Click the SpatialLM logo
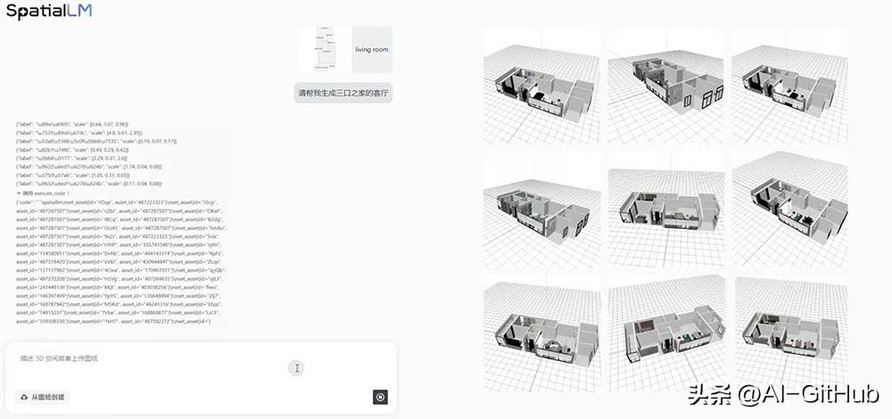Screen dimensions: 892x419 coord(49,11)
